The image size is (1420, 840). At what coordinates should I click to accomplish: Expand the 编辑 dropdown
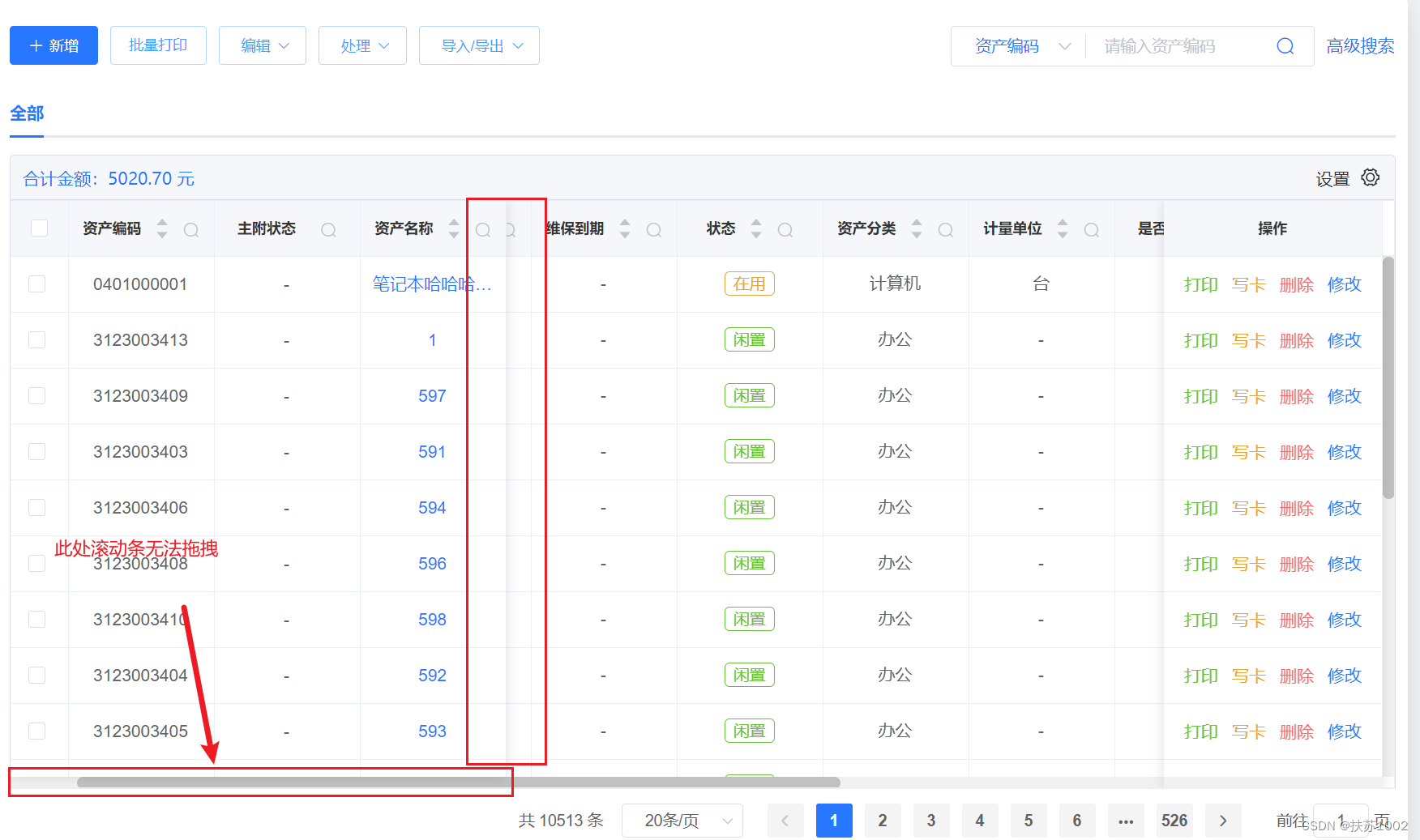[x=263, y=45]
